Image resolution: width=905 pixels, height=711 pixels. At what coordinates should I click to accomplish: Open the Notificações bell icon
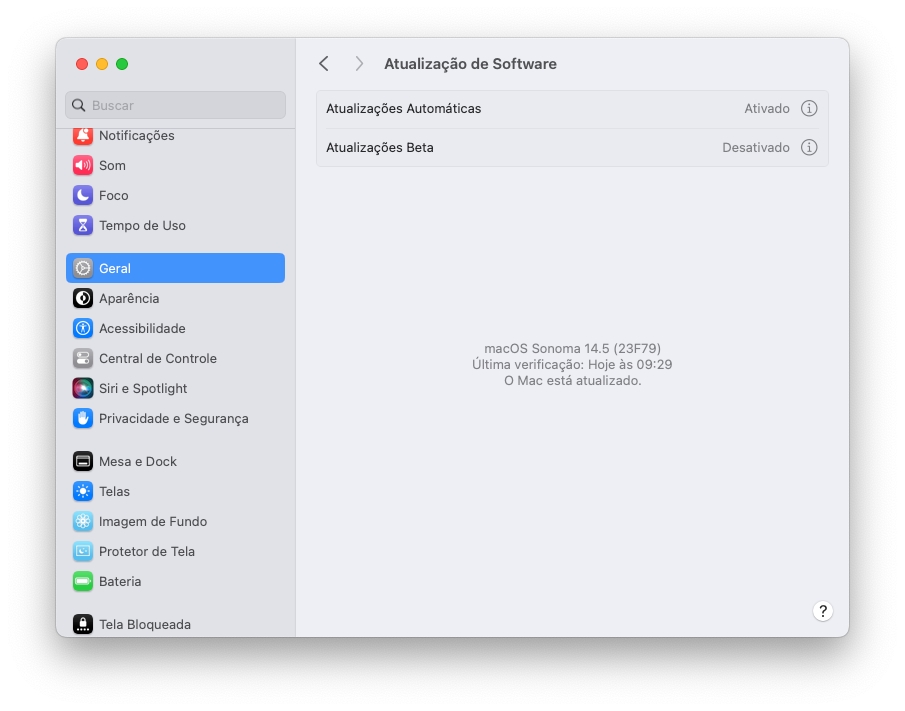coord(83,136)
